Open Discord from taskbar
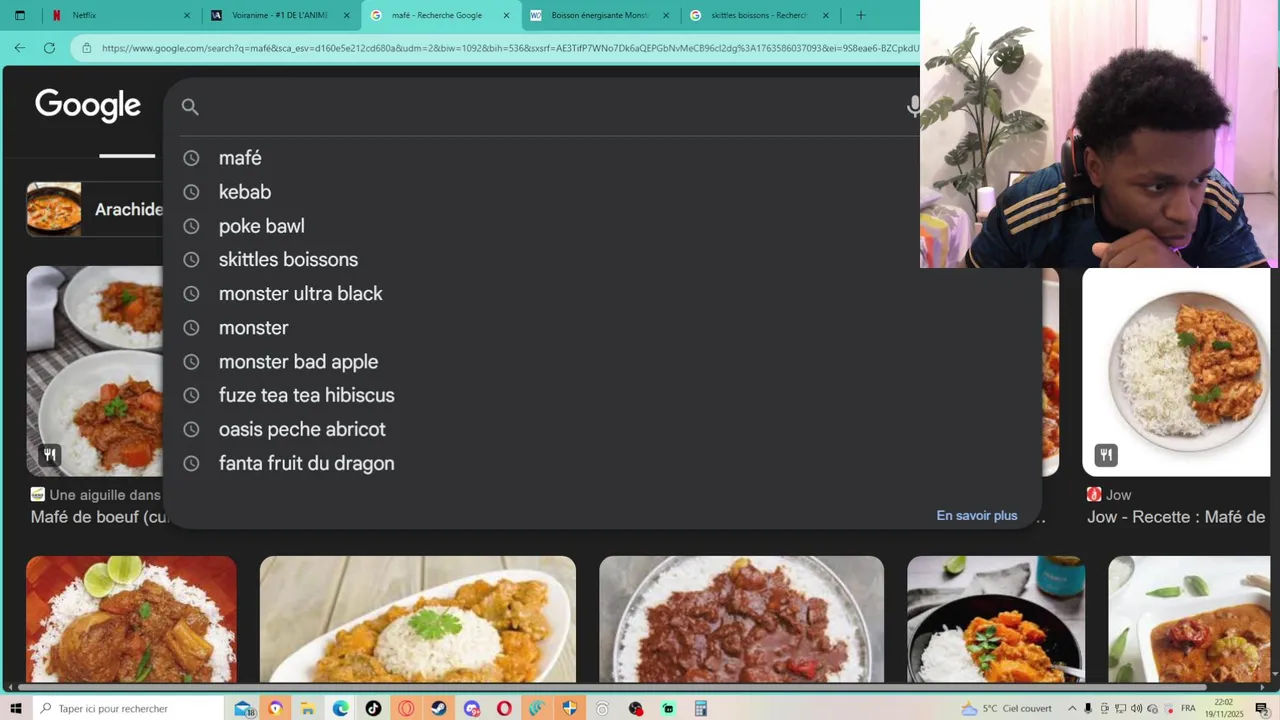 472,708
